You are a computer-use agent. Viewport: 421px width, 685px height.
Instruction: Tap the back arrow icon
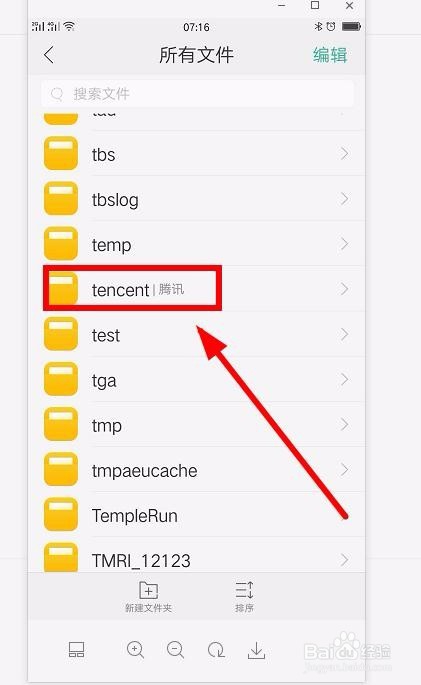(x=49, y=55)
